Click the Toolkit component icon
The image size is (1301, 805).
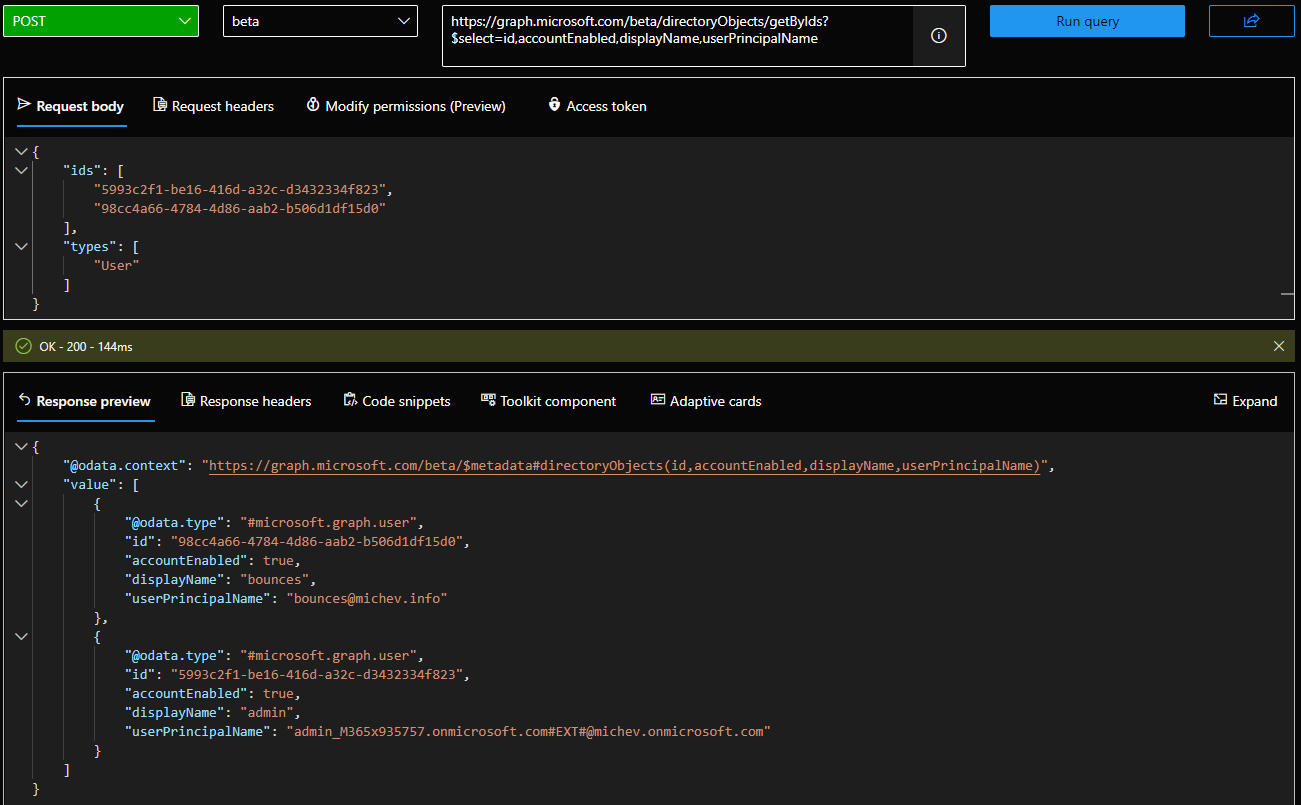point(488,400)
